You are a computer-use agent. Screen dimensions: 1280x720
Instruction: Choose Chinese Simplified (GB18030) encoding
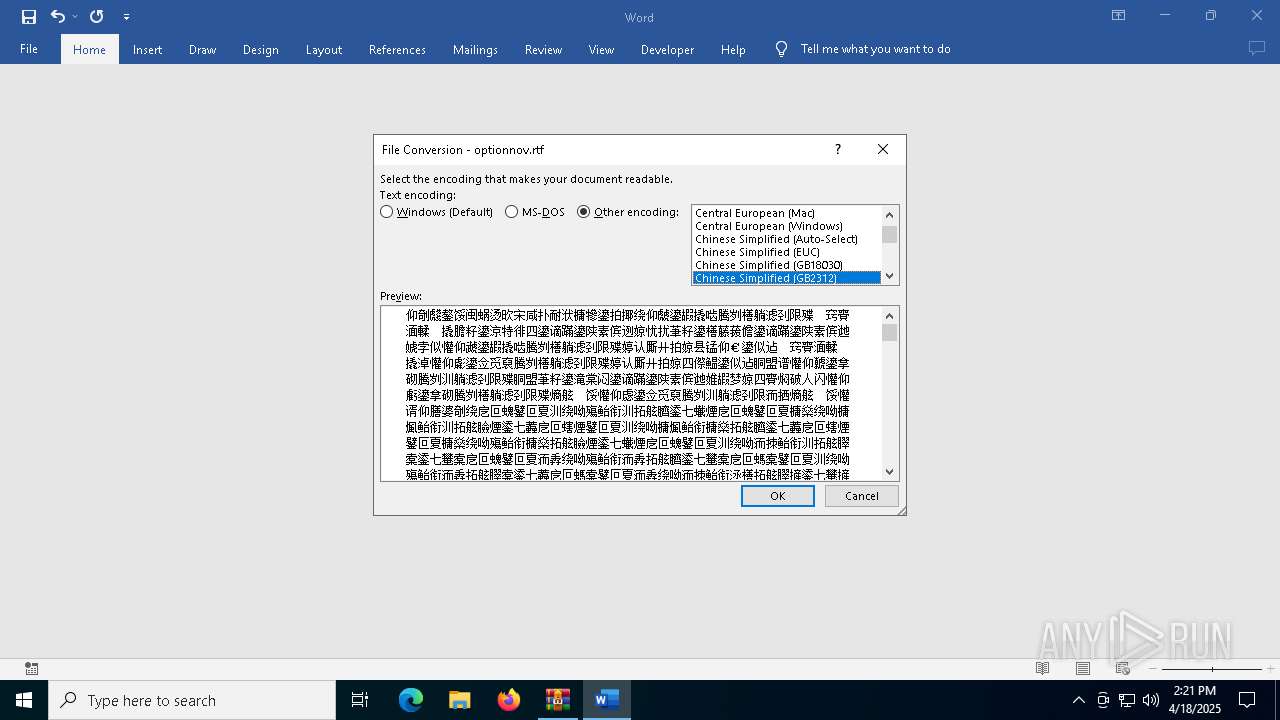click(786, 265)
